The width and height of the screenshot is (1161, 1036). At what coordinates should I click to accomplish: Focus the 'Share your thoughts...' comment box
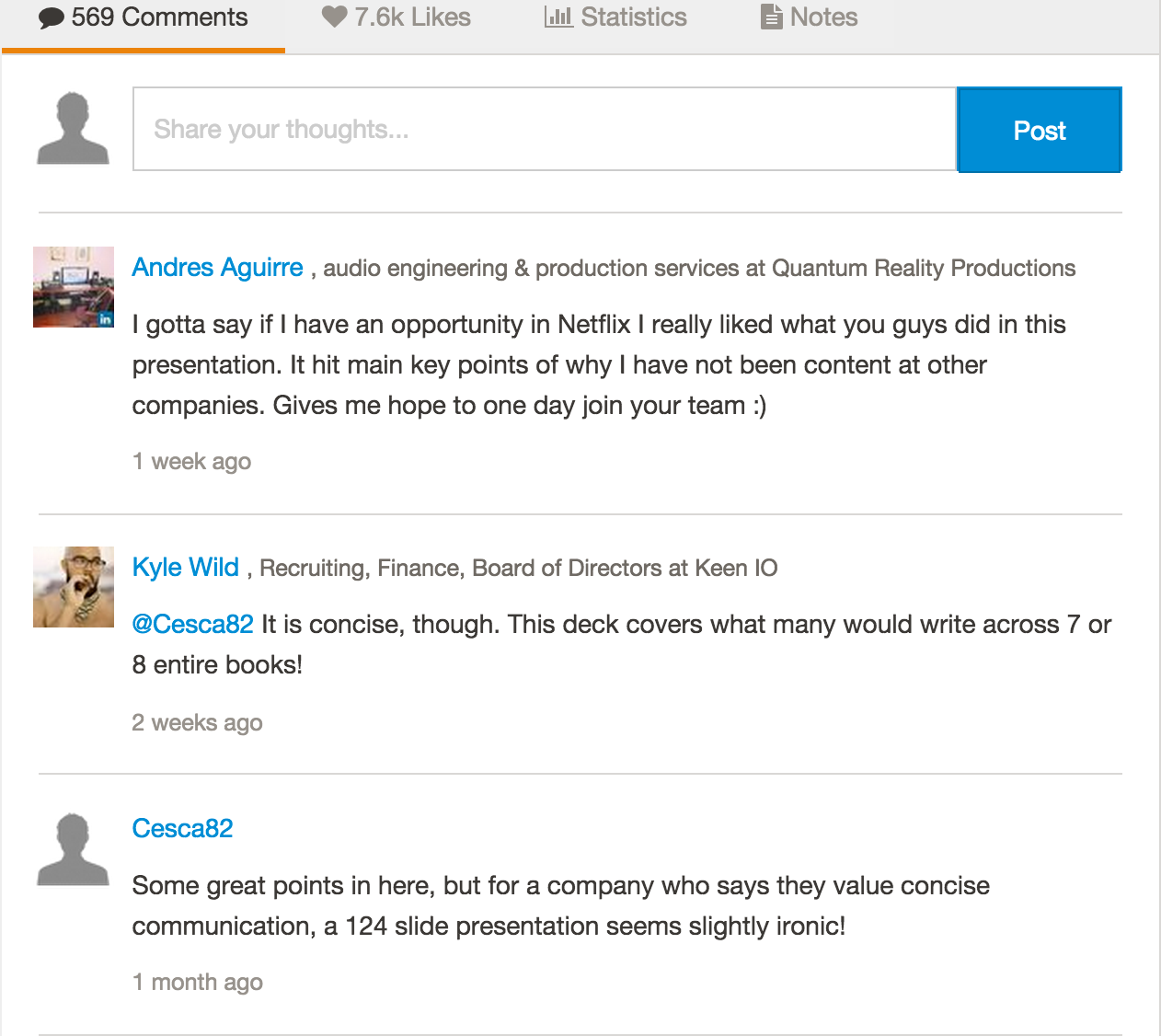pyautogui.click(x=545, y=129)
